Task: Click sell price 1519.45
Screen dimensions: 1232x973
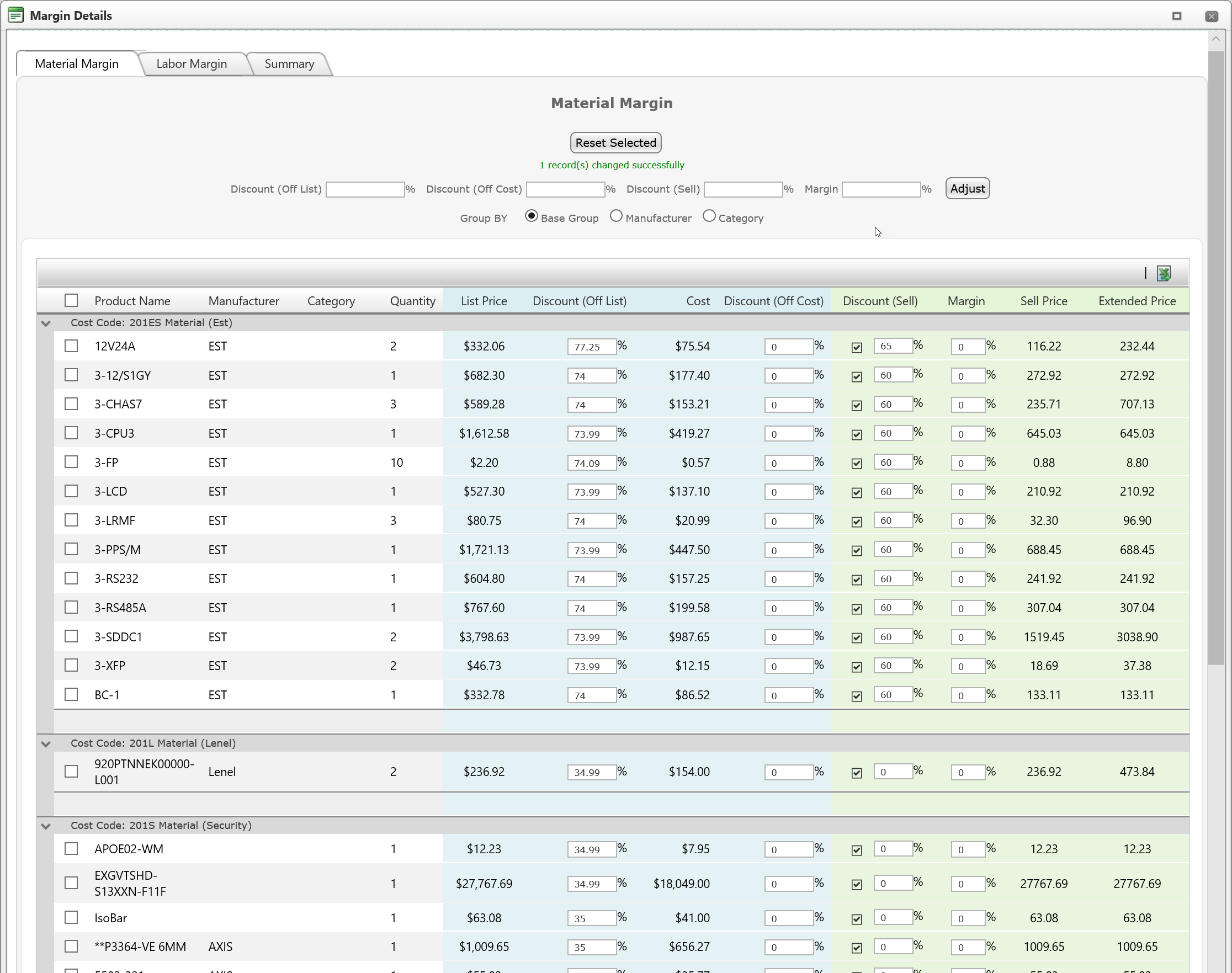Action: coord(1043,637)
